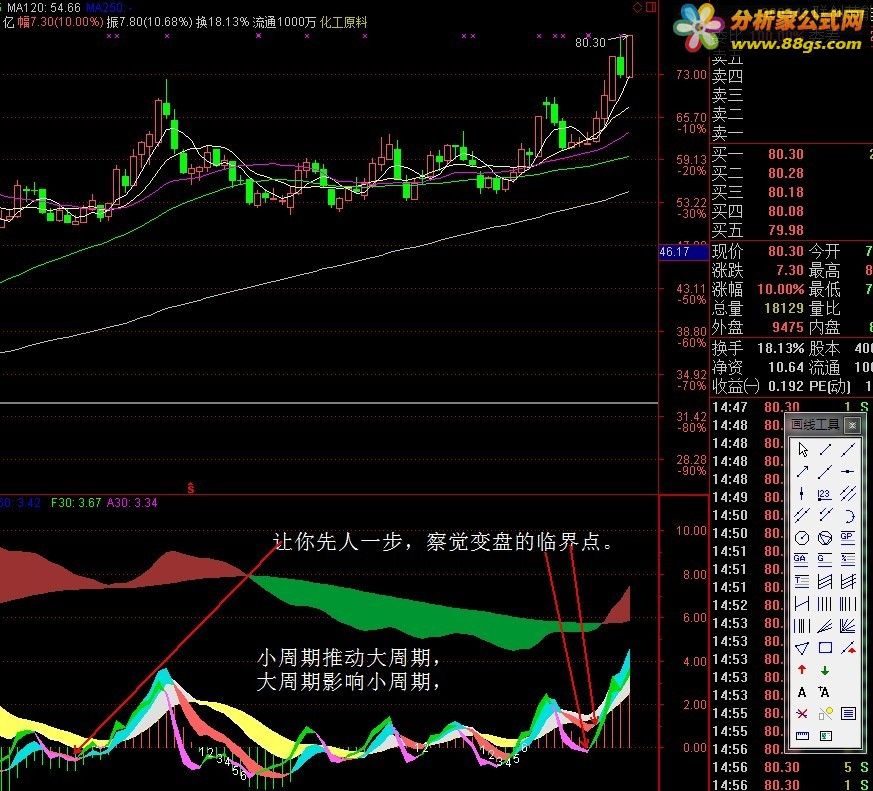Select the arrow line drawing tool
873x791 pixels.
tap(802, 471)
